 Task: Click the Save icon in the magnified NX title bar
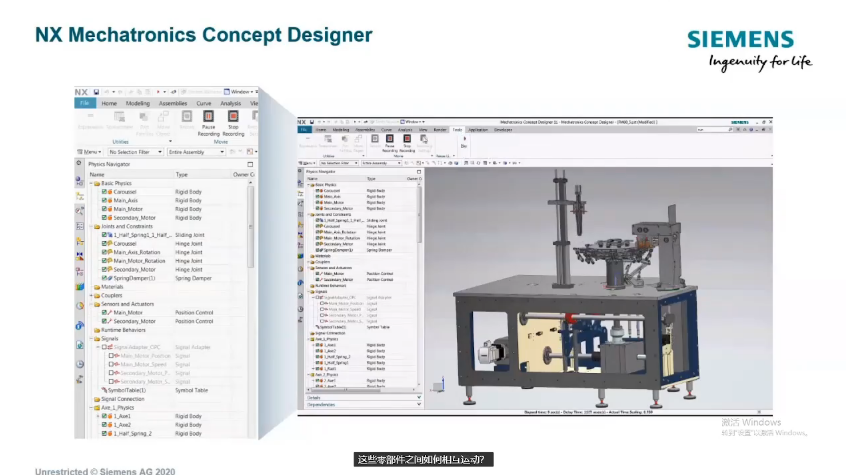96,92
